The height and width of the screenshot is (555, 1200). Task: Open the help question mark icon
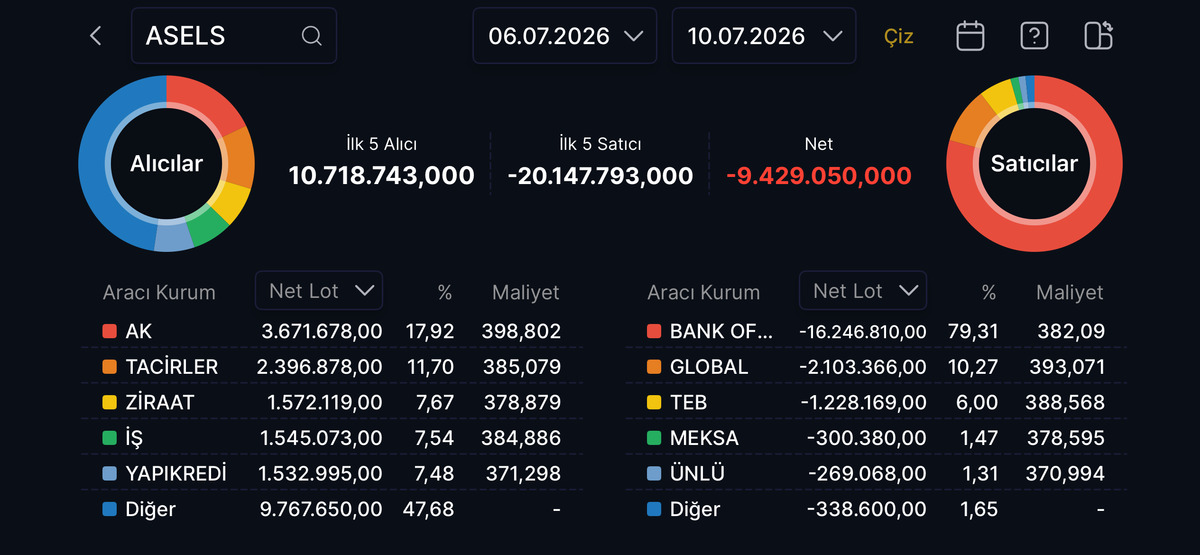(1034, 36)
